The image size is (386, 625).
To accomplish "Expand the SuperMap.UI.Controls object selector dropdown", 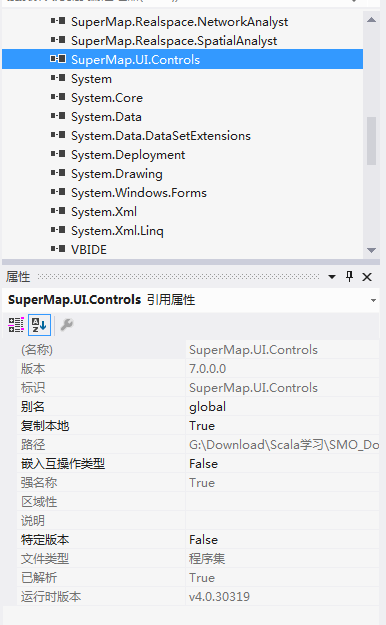I will [373, 300].
